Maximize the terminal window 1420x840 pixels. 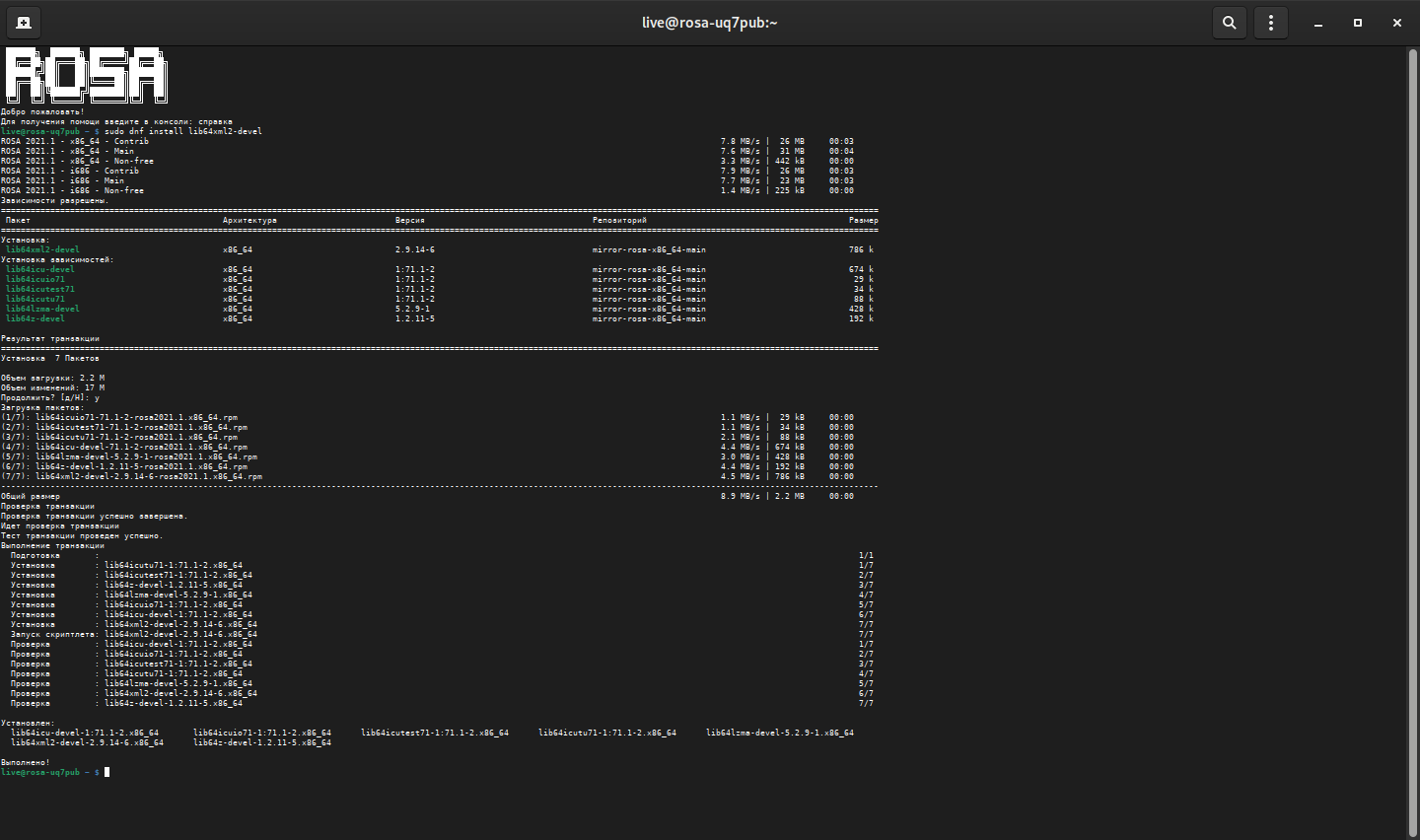[x=1357, y=23]
